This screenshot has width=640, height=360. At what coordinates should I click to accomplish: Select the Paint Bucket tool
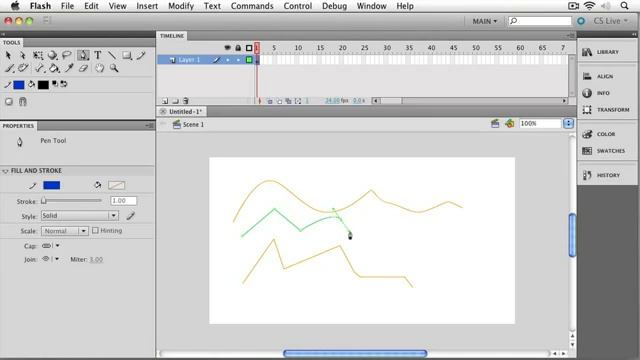click(54, 68)
